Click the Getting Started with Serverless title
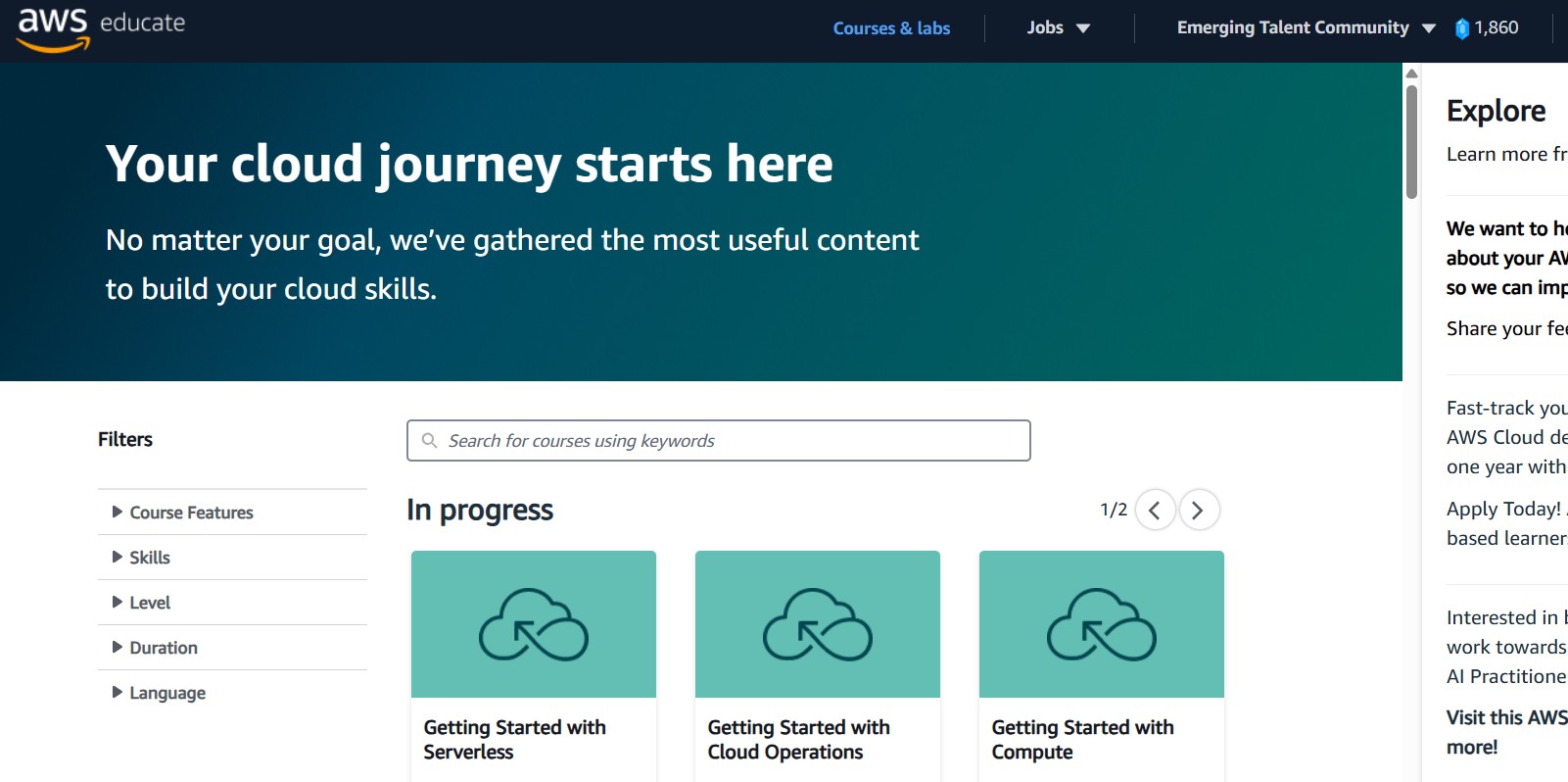Viewport: 1568px width, 782px height. (515, 740)
